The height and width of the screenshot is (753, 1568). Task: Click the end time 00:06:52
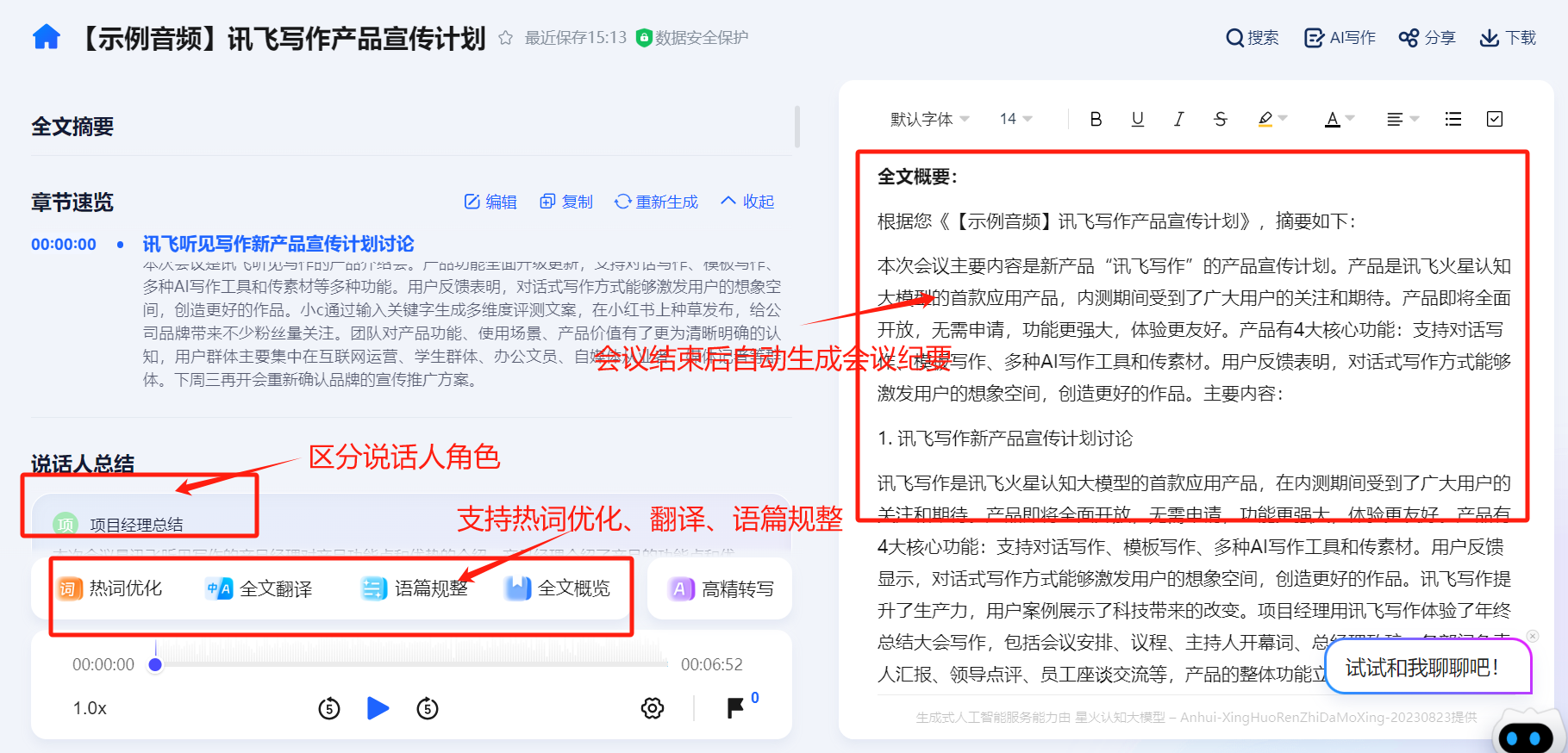pyautogui.click(x=712, y=664)
